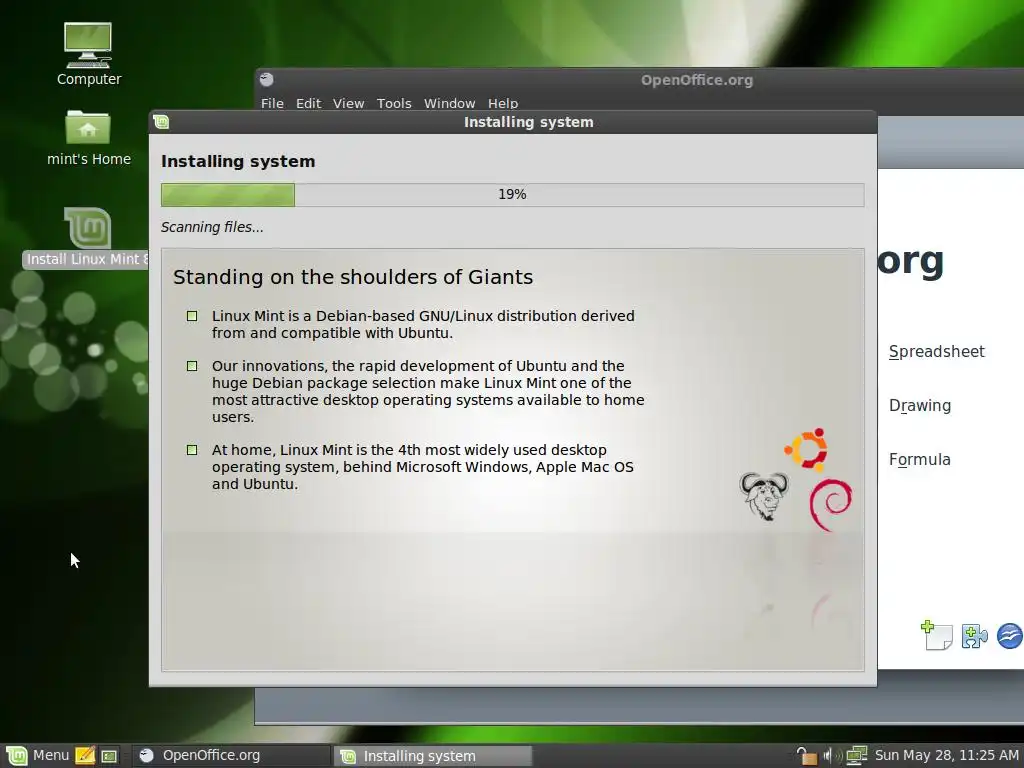Viewport: 1024px width, 768px height.
Task: Switch to the Installing system taskbar entry
Action: (x=433, y=756)
